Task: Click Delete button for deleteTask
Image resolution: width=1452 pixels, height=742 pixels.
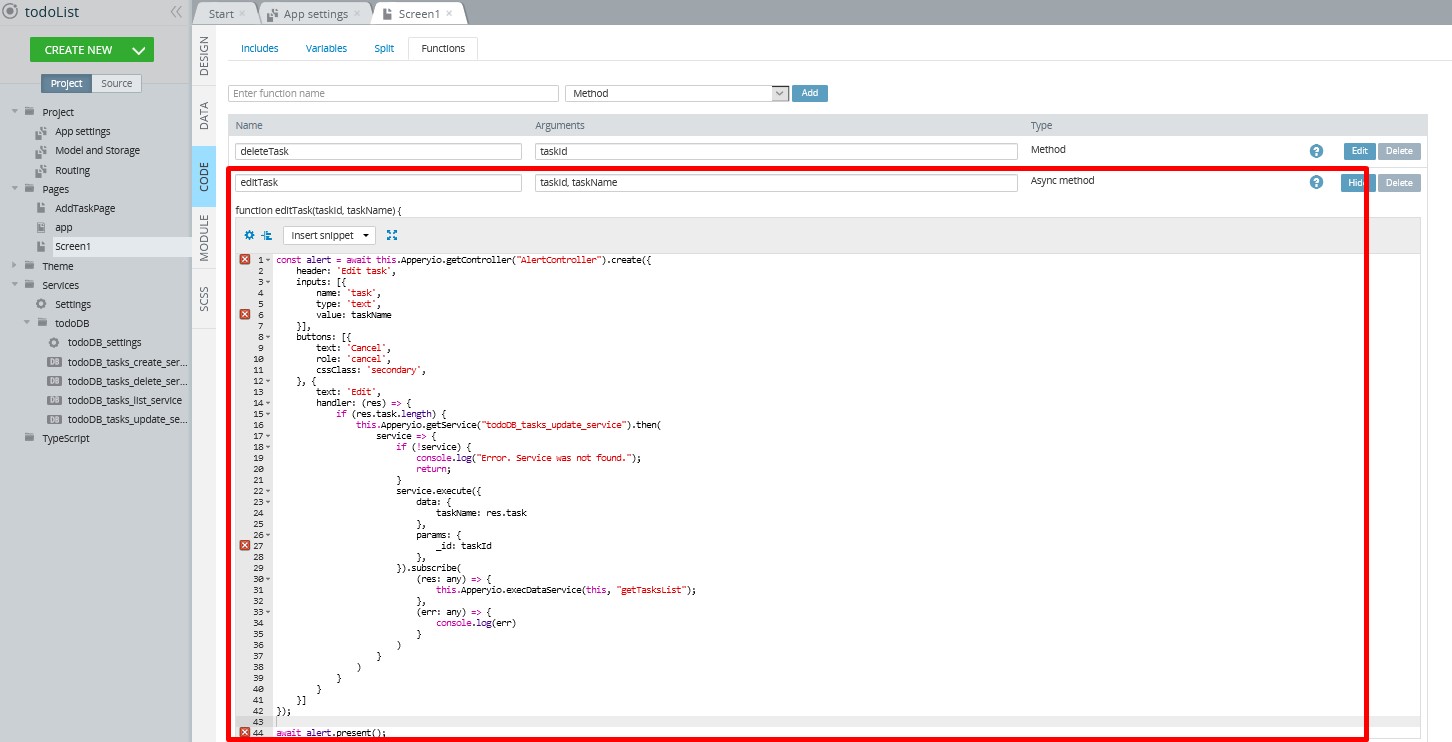Action: pos(1399,151)
